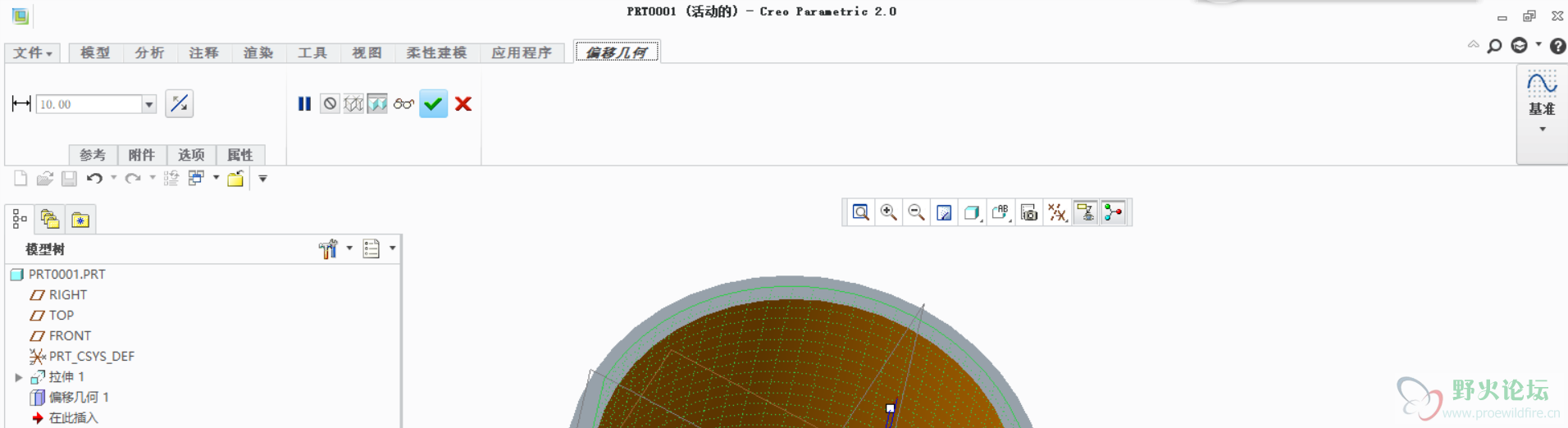Open the undo history dropdown
Viewport: 1568px width, 428px height.
point(113,177)
